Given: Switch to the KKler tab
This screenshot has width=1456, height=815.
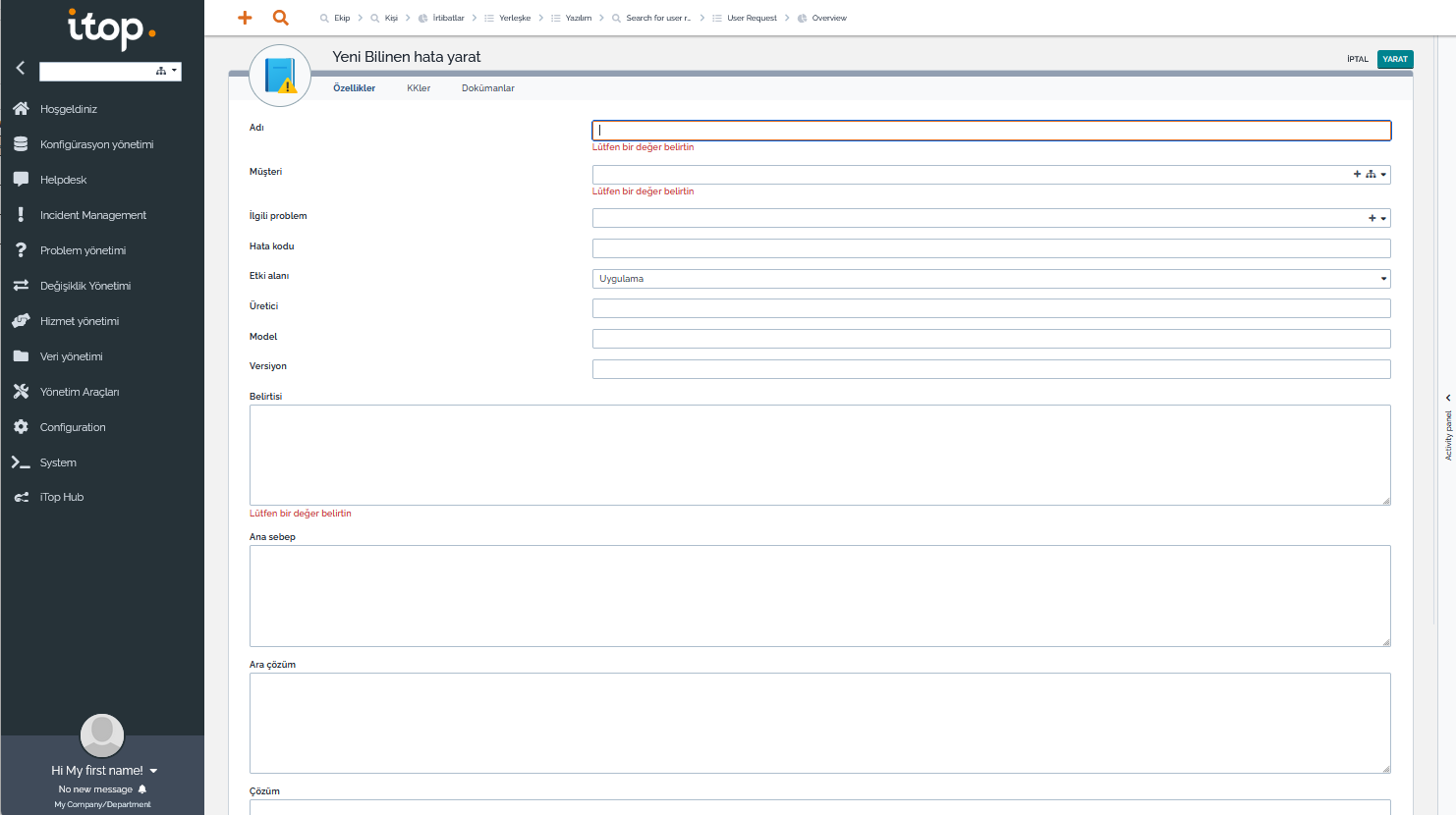Looking at the screenshot, I should pyautogui.click(x=419, y=88).
